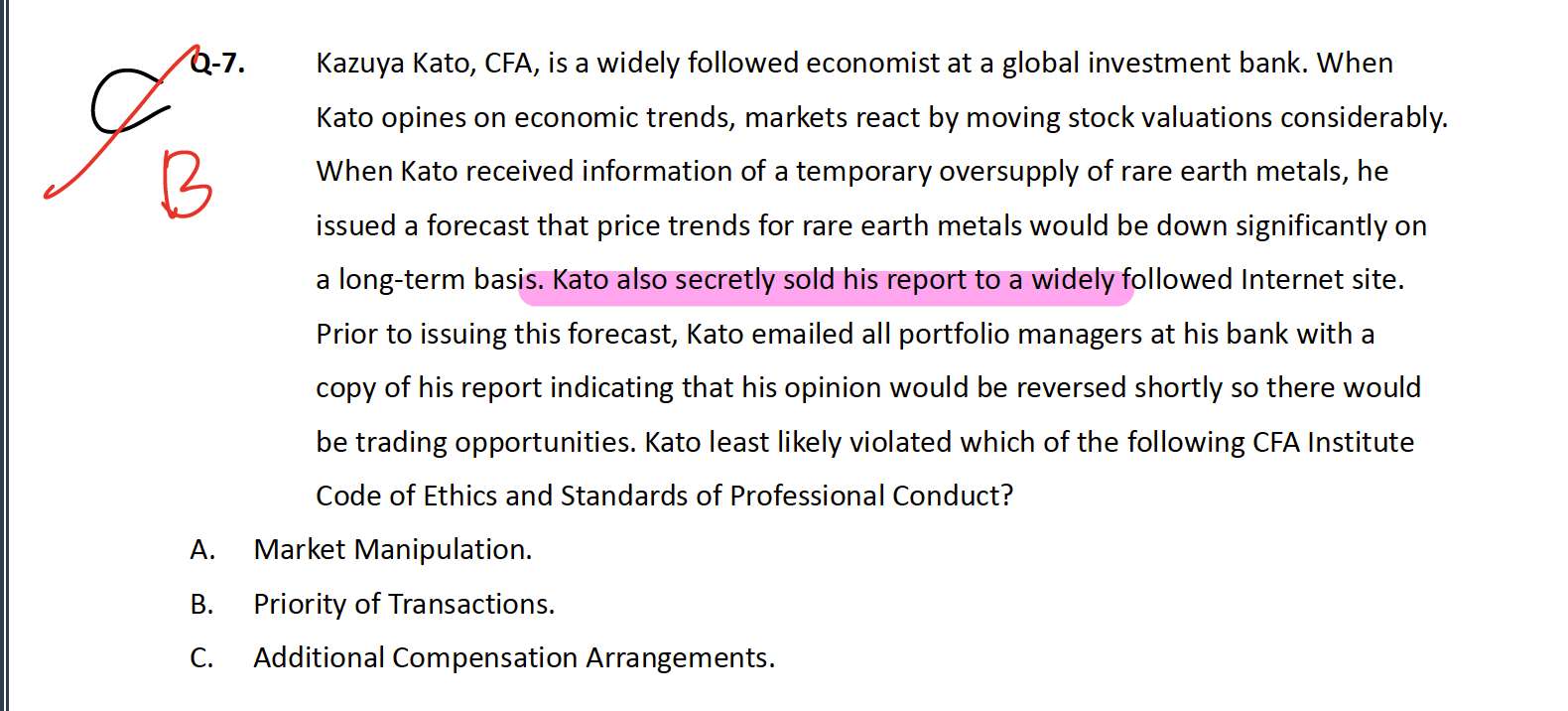Click the Market Manipulation answer text

pos(393,550)
